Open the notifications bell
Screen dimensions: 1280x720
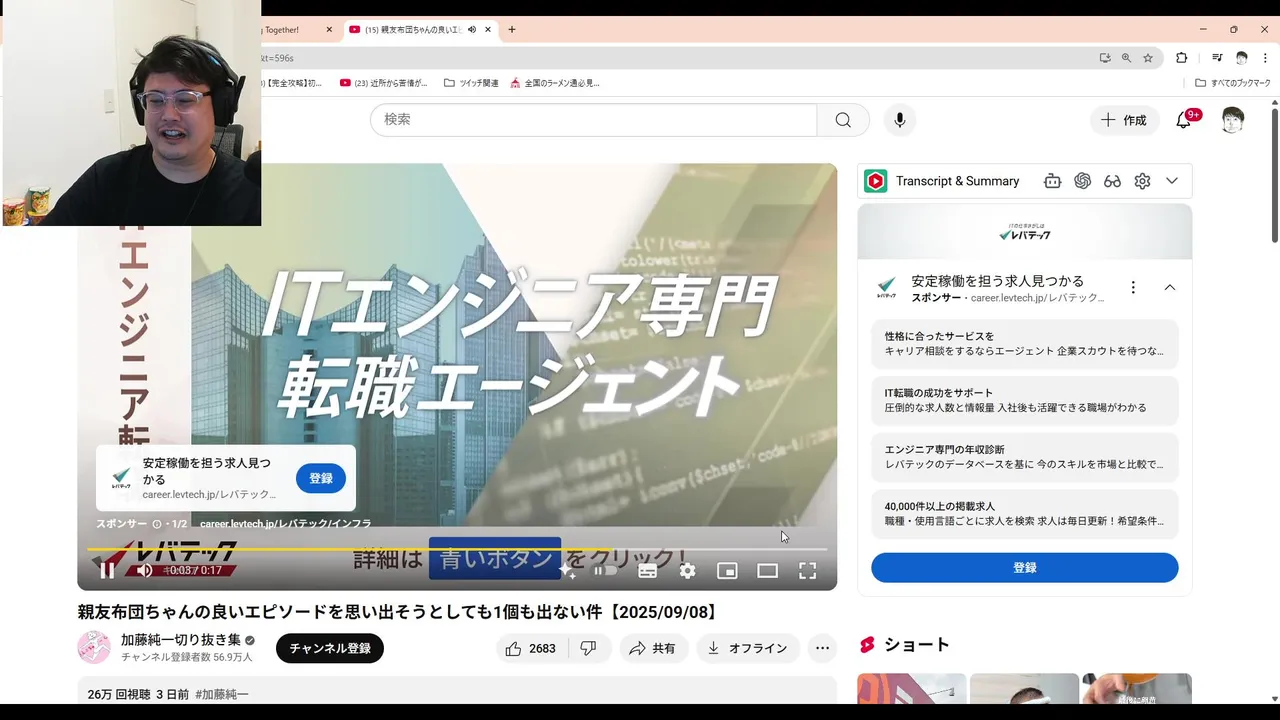[x=1184, y=120]
